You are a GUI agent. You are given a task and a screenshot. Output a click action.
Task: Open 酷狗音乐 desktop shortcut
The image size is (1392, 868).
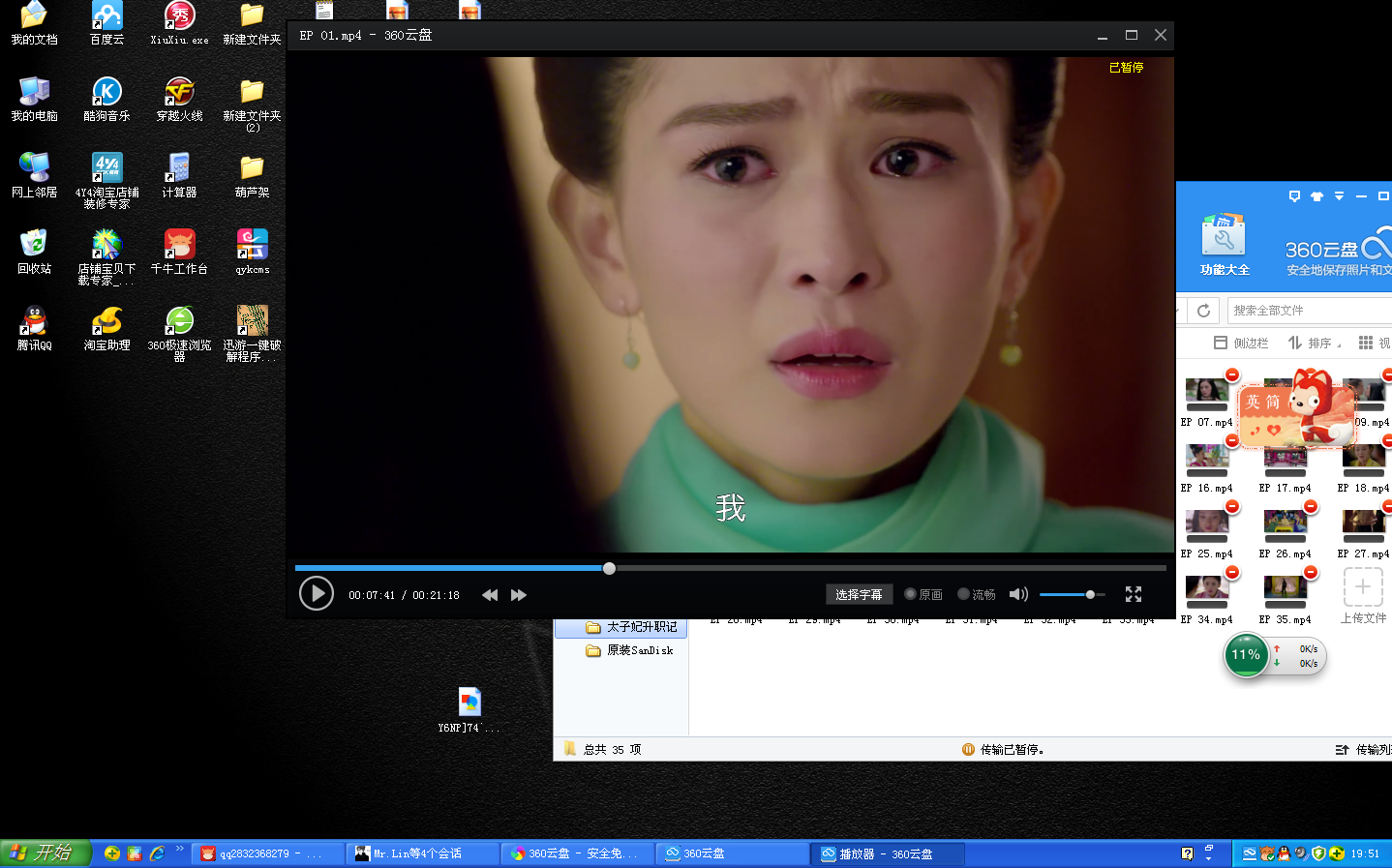click(x=106, y=100)
